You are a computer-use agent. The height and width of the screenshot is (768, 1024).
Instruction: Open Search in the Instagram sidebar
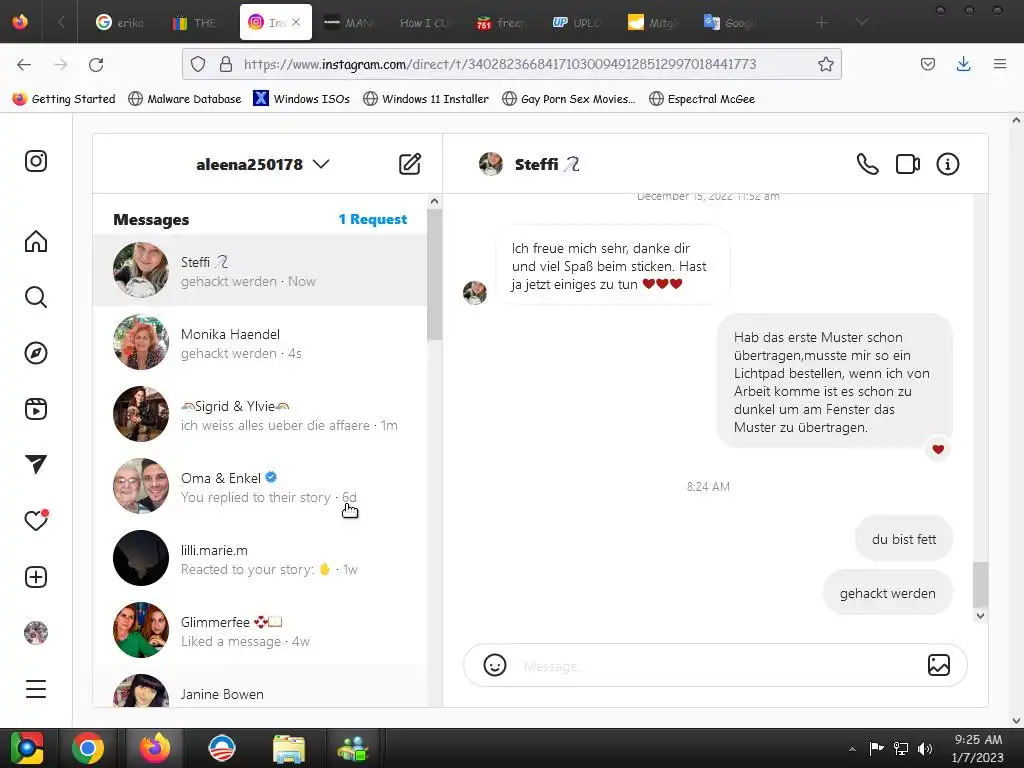click(x=36, y=297)
